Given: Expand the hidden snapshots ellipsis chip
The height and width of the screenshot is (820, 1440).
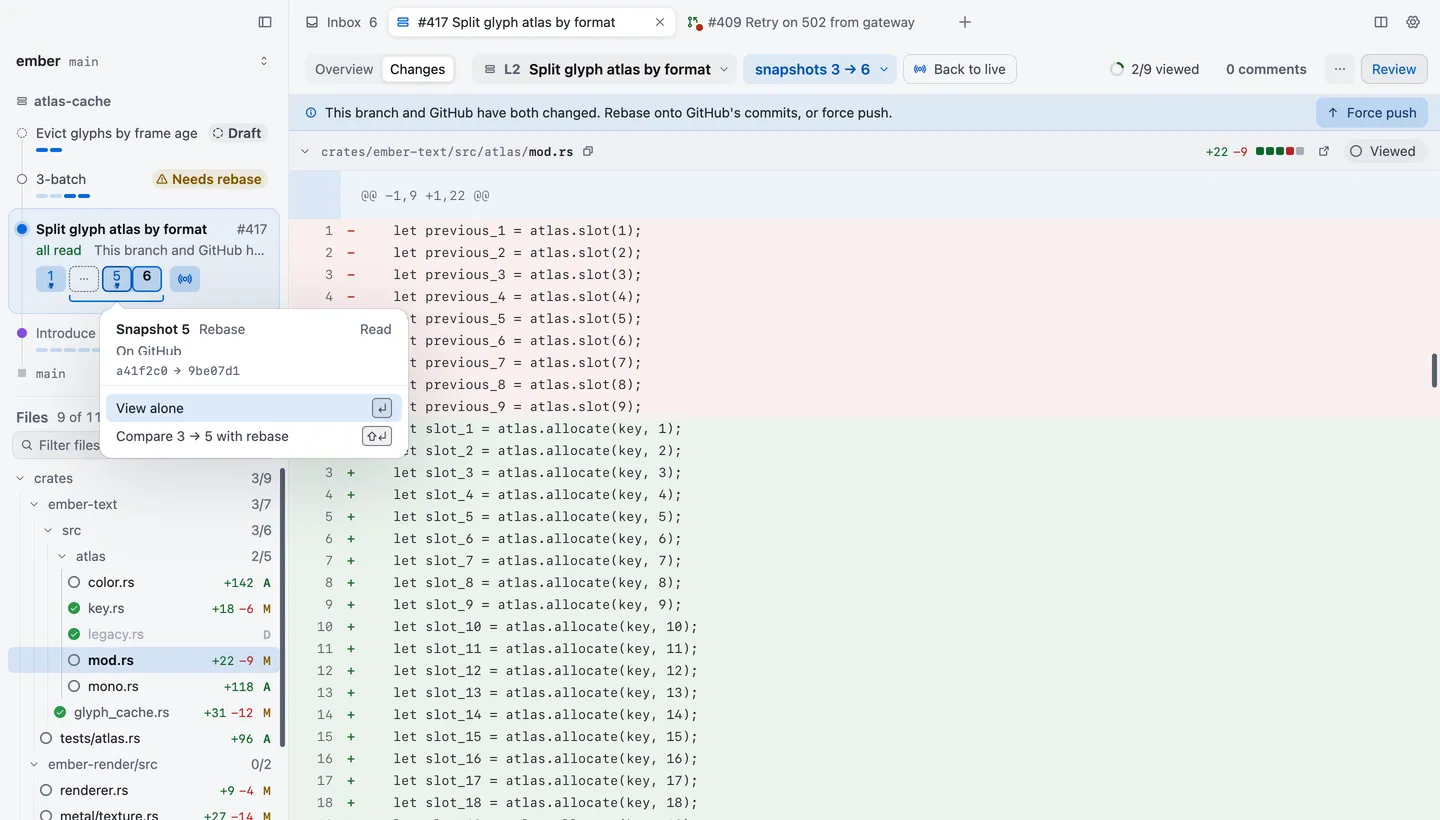Looking at the screenshot, I should coord(84,279).
